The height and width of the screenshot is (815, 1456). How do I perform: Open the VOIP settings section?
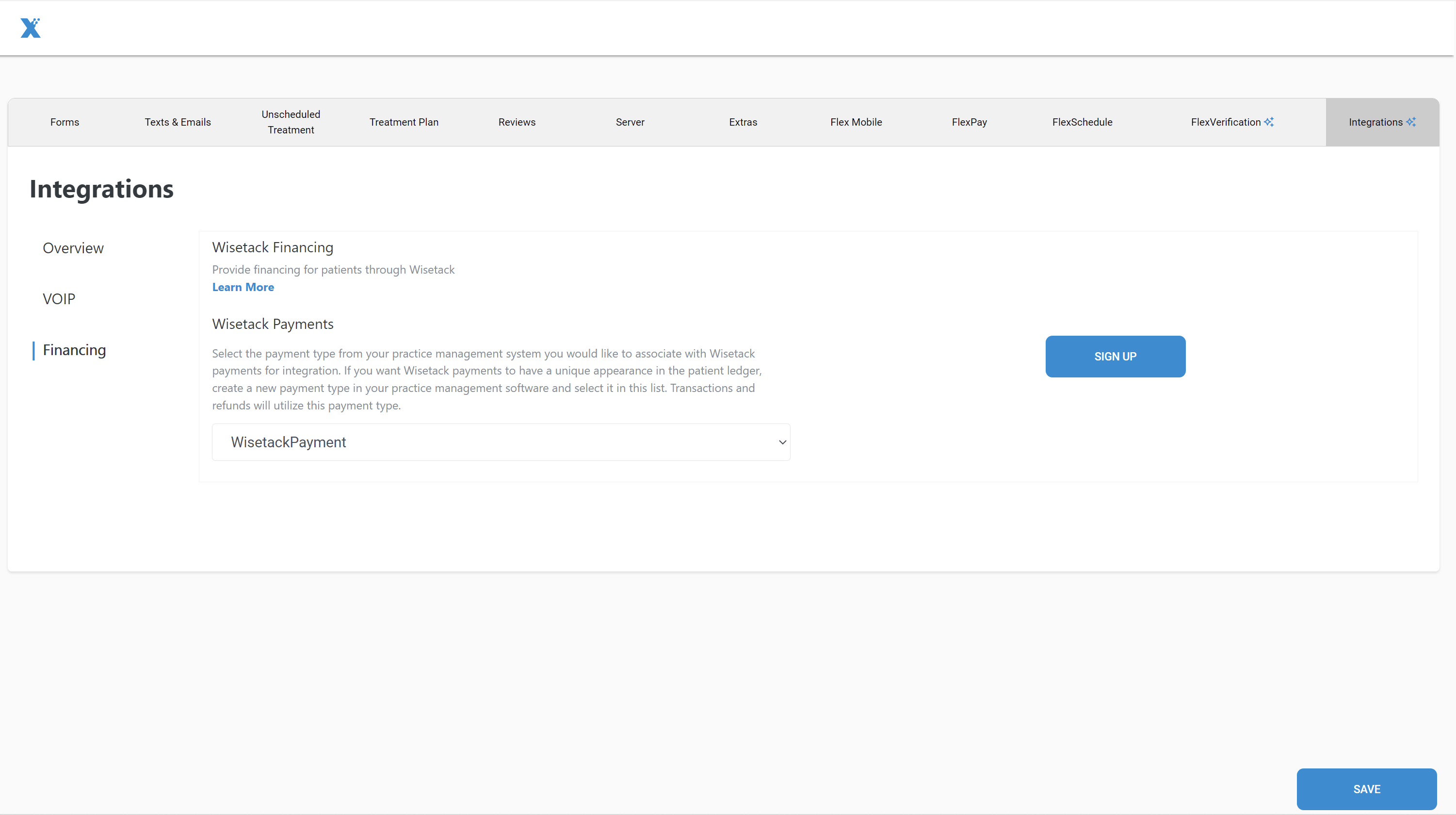(59, 298)
